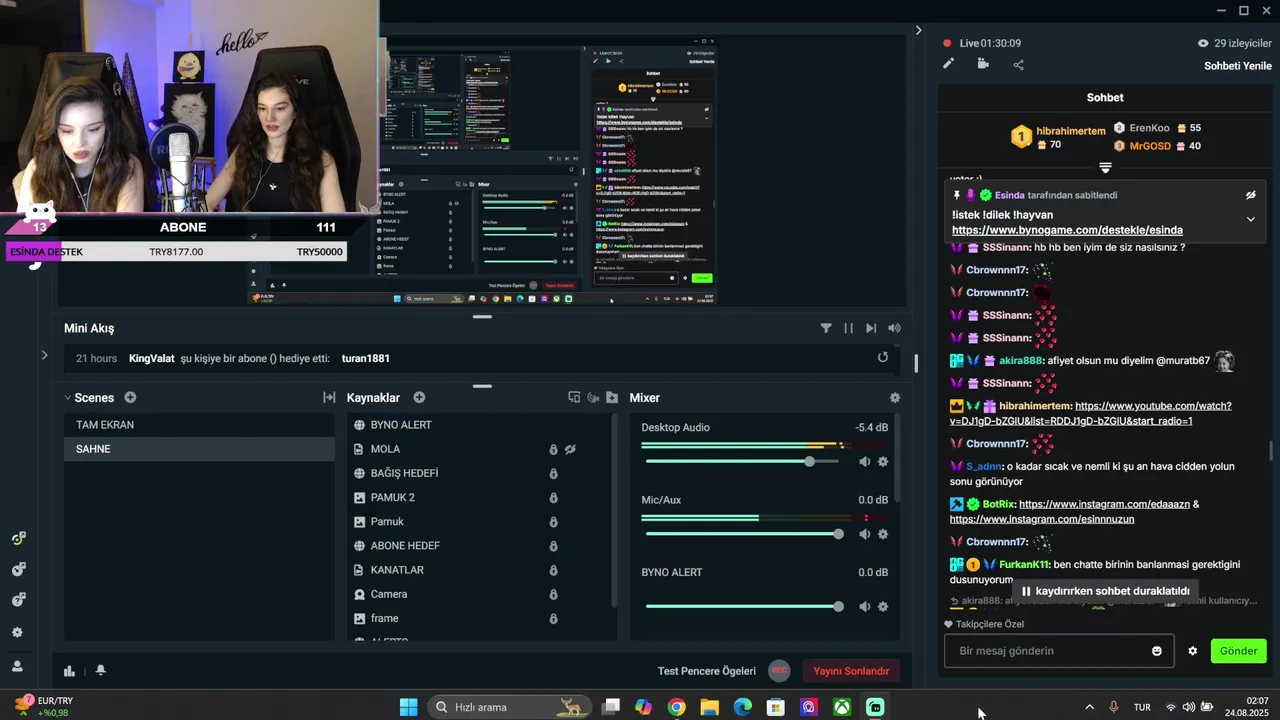Select the BYNO ALERT source row
This screenshot has height=720, width=1280.
(x=478, y=425)
